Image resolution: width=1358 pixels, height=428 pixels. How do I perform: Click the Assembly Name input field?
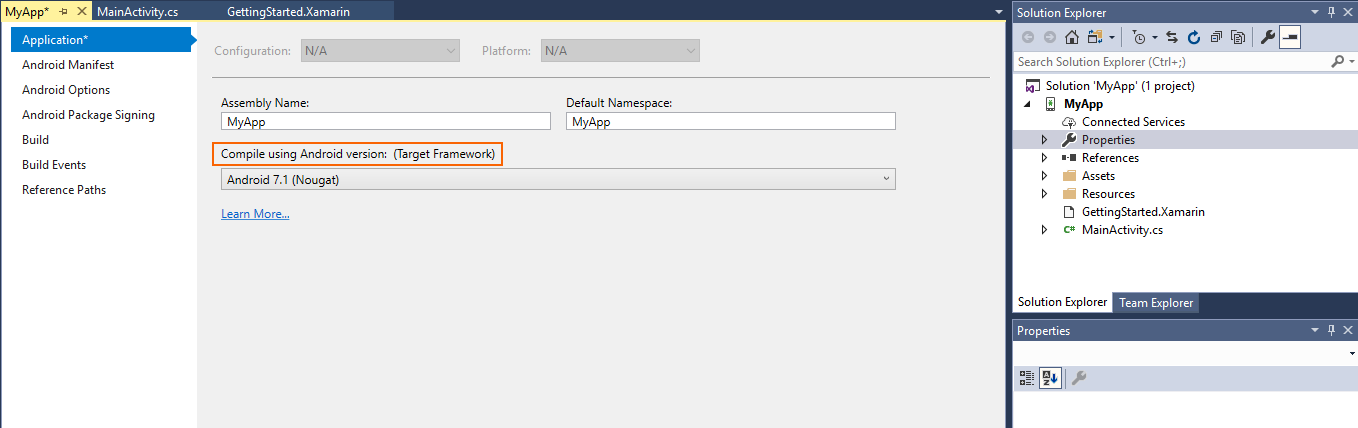point(386,121)
